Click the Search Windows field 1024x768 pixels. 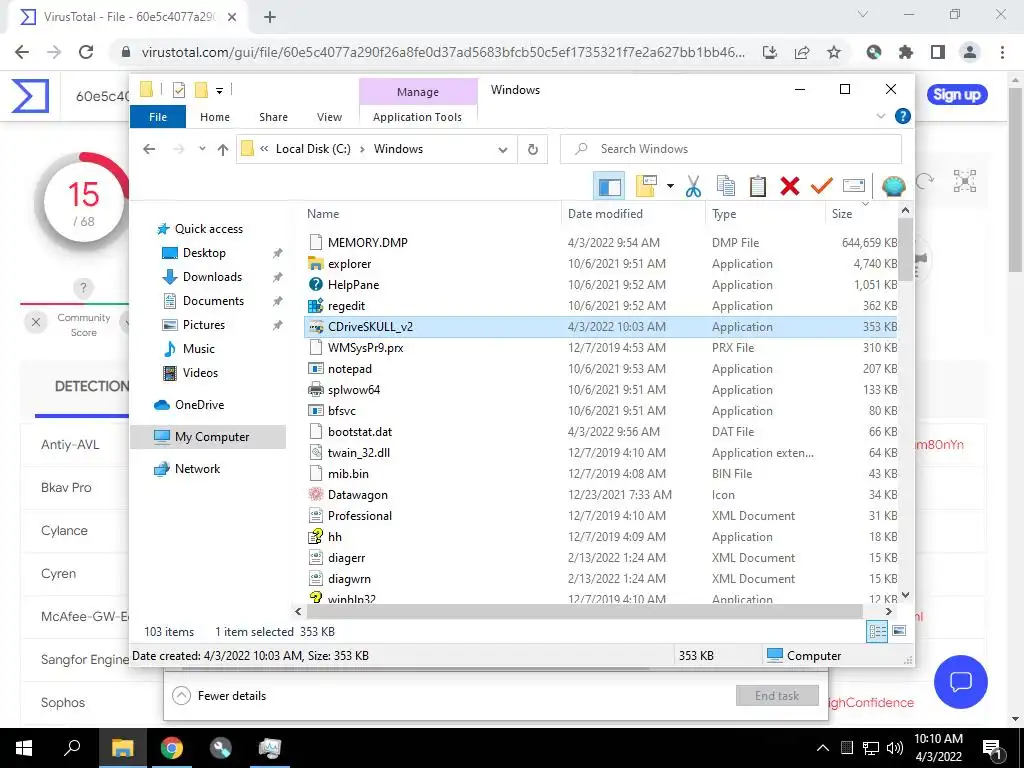[731, 149]
